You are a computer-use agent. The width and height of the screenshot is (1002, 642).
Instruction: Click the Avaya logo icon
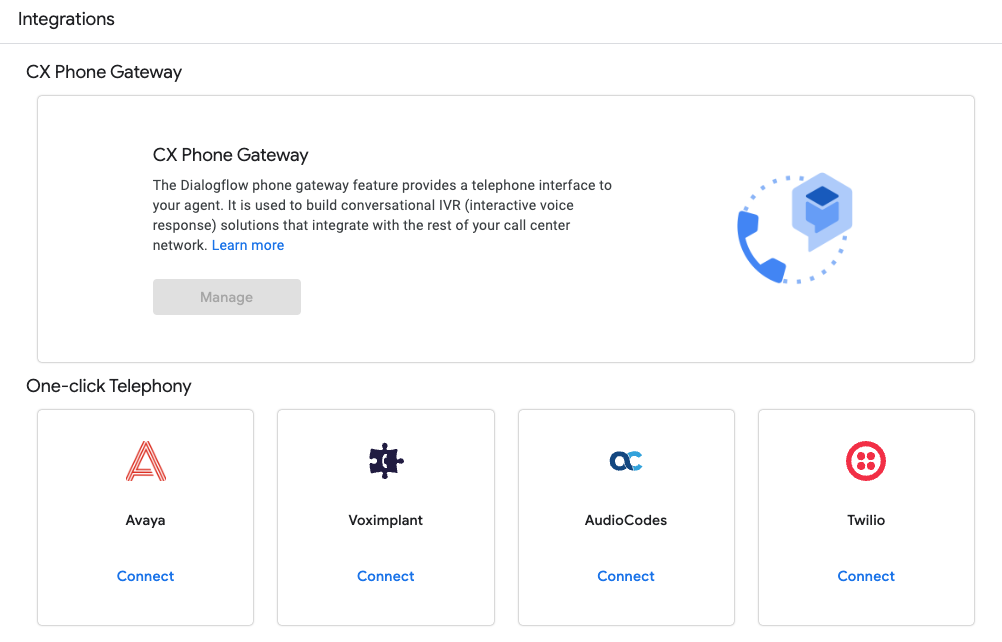(x=145, y=461)
